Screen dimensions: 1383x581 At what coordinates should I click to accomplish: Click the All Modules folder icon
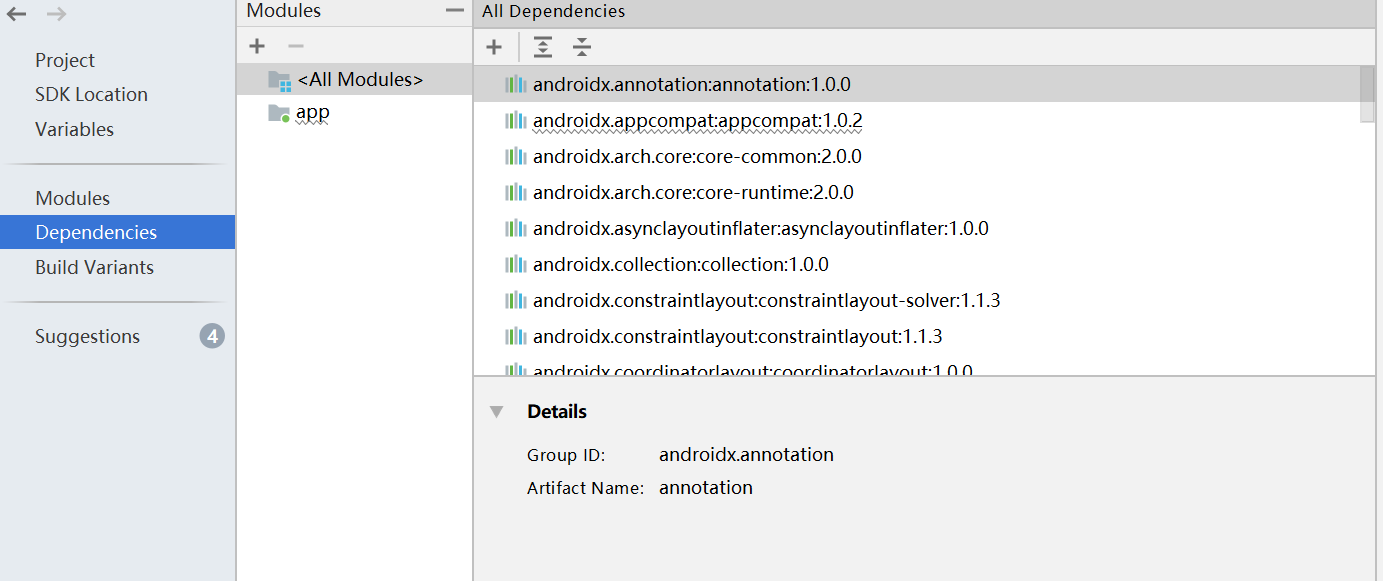(x=279, y=80)
